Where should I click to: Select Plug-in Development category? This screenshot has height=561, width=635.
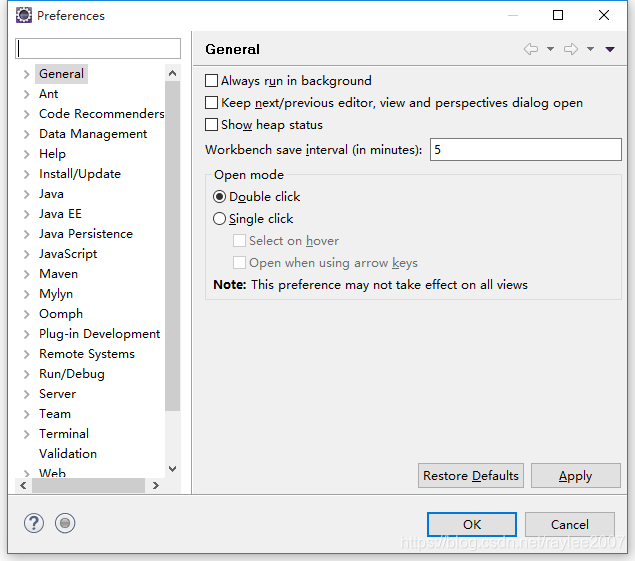click(100, 334)
